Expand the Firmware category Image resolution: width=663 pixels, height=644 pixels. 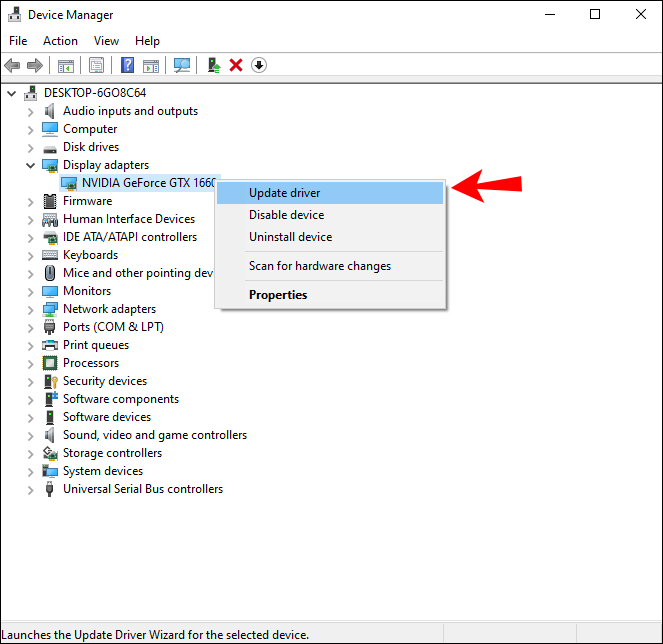coord(30,202)
